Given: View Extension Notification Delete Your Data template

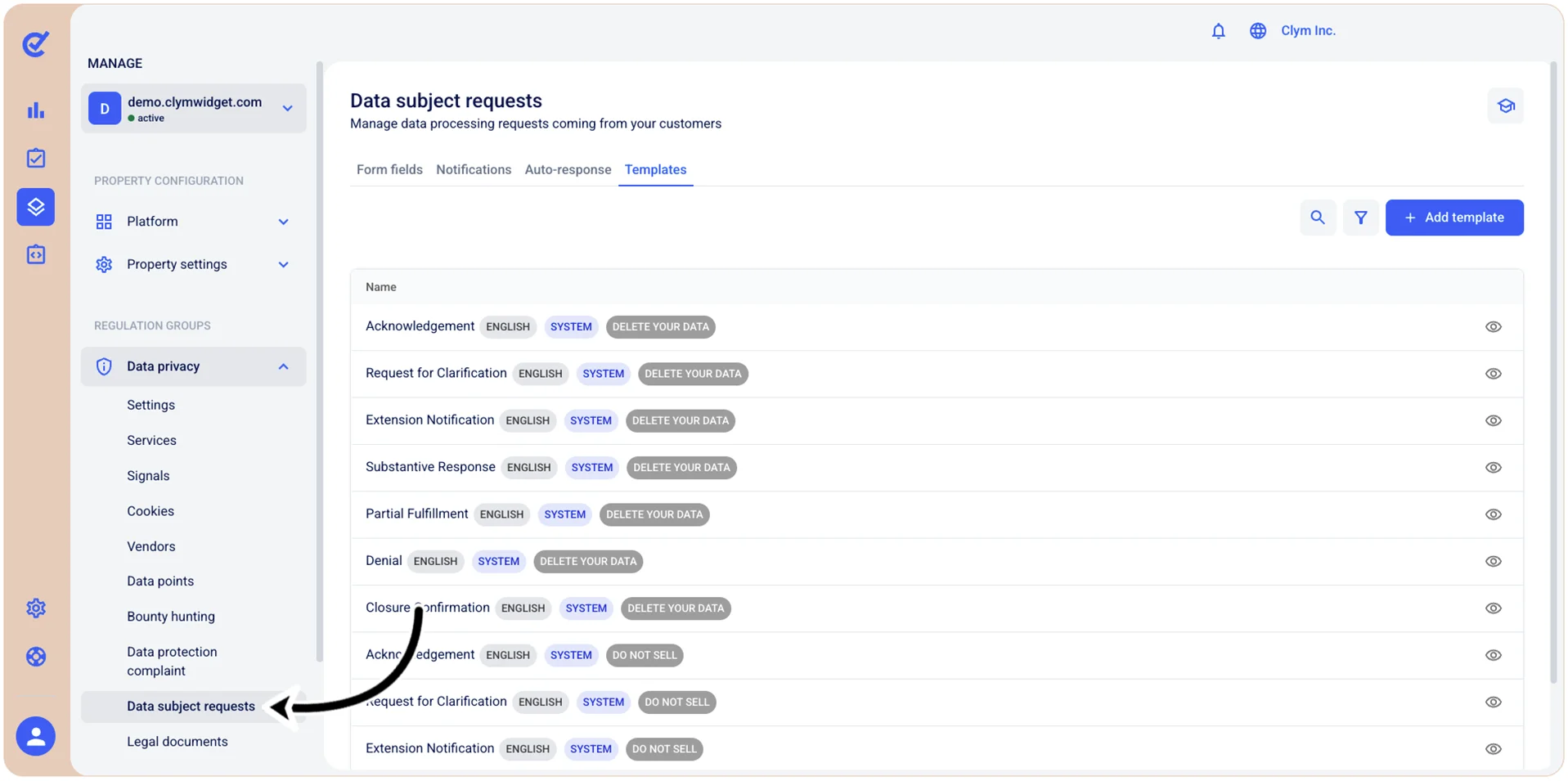Looking at the screenshot, I should pyautogui.click(x=1493, y=420).
